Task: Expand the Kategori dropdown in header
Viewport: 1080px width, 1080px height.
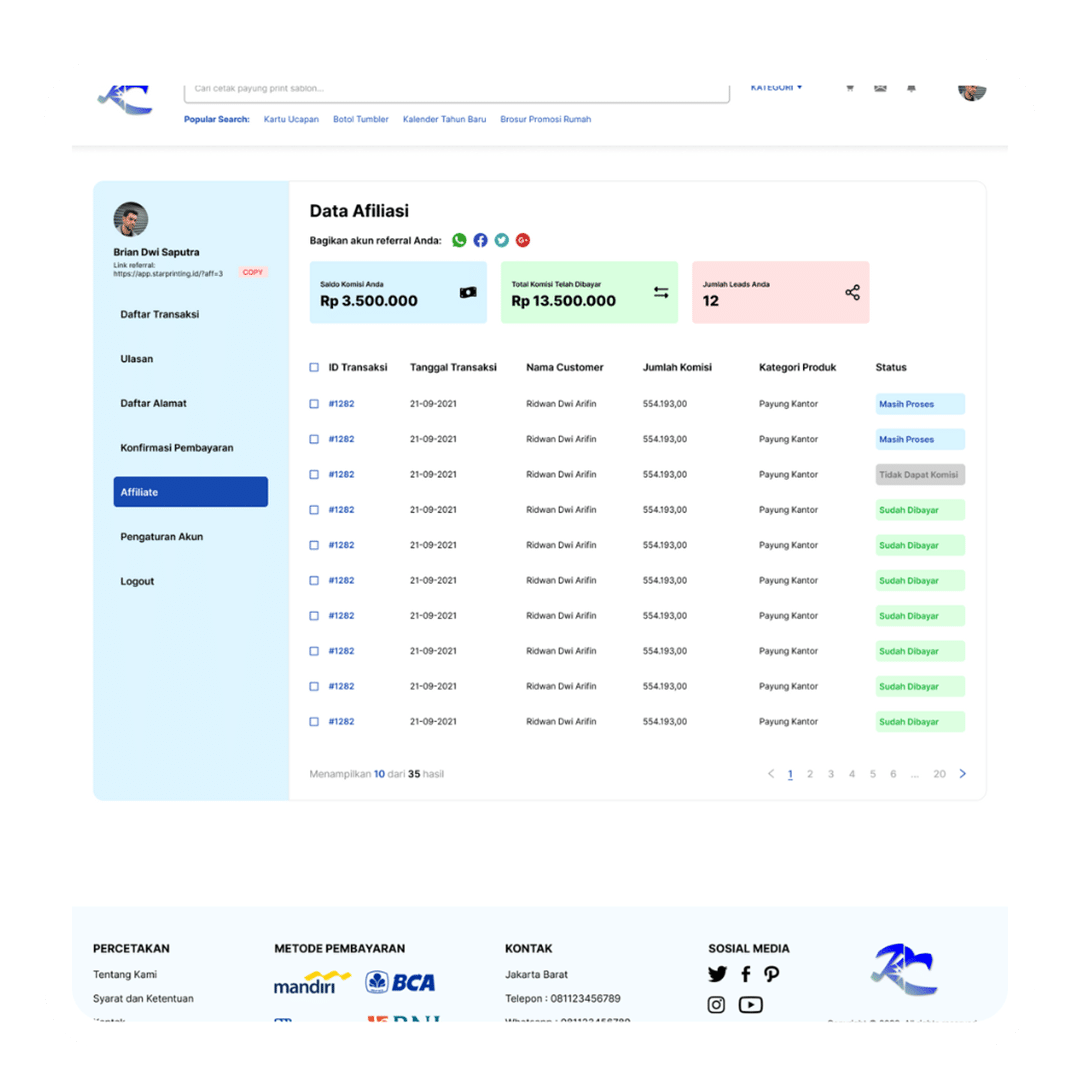Action: (x=776, y=88)
